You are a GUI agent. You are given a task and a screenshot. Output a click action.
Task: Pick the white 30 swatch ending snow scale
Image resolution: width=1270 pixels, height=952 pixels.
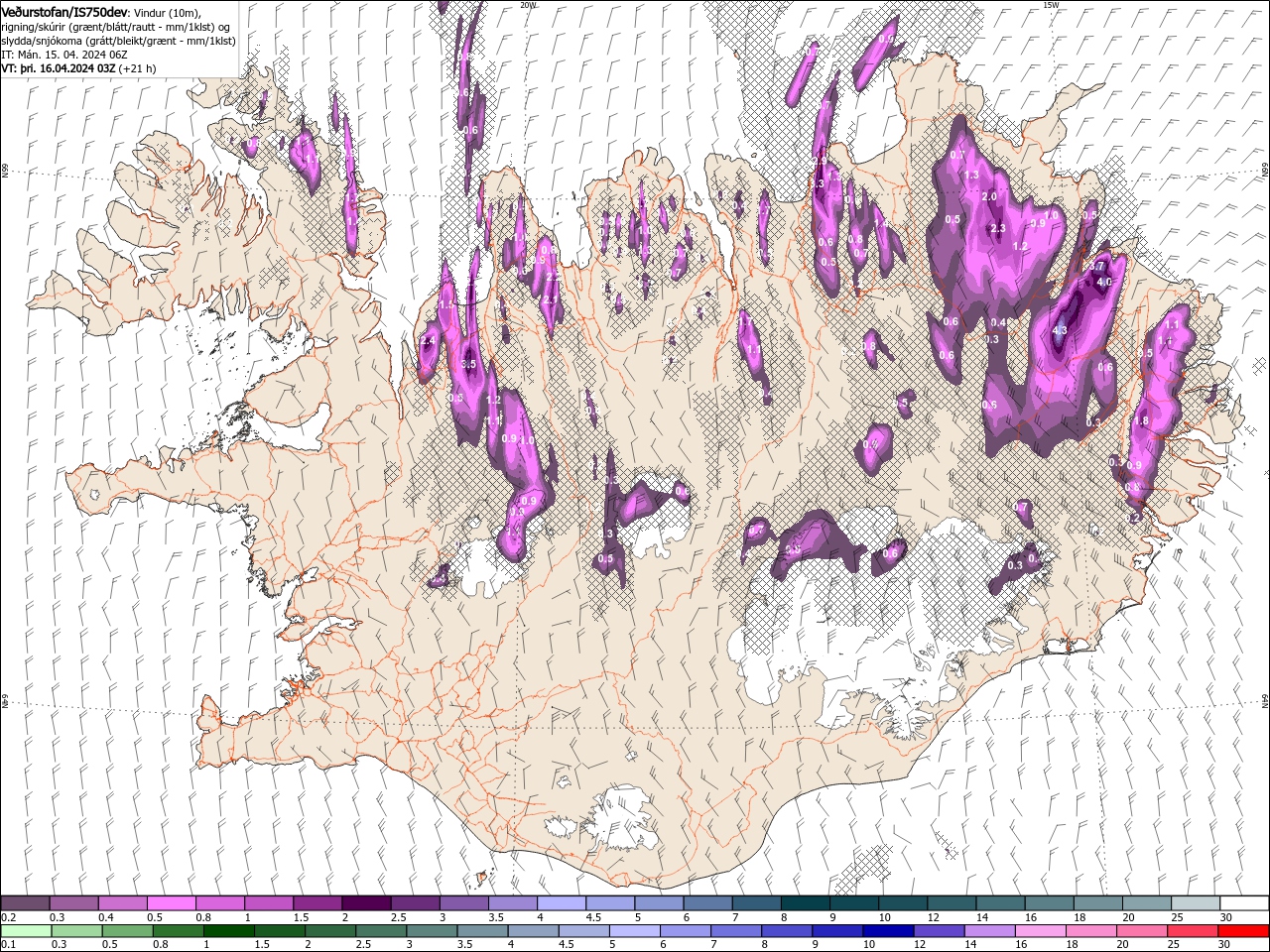pyautogui.click(x=1244, y=903)
